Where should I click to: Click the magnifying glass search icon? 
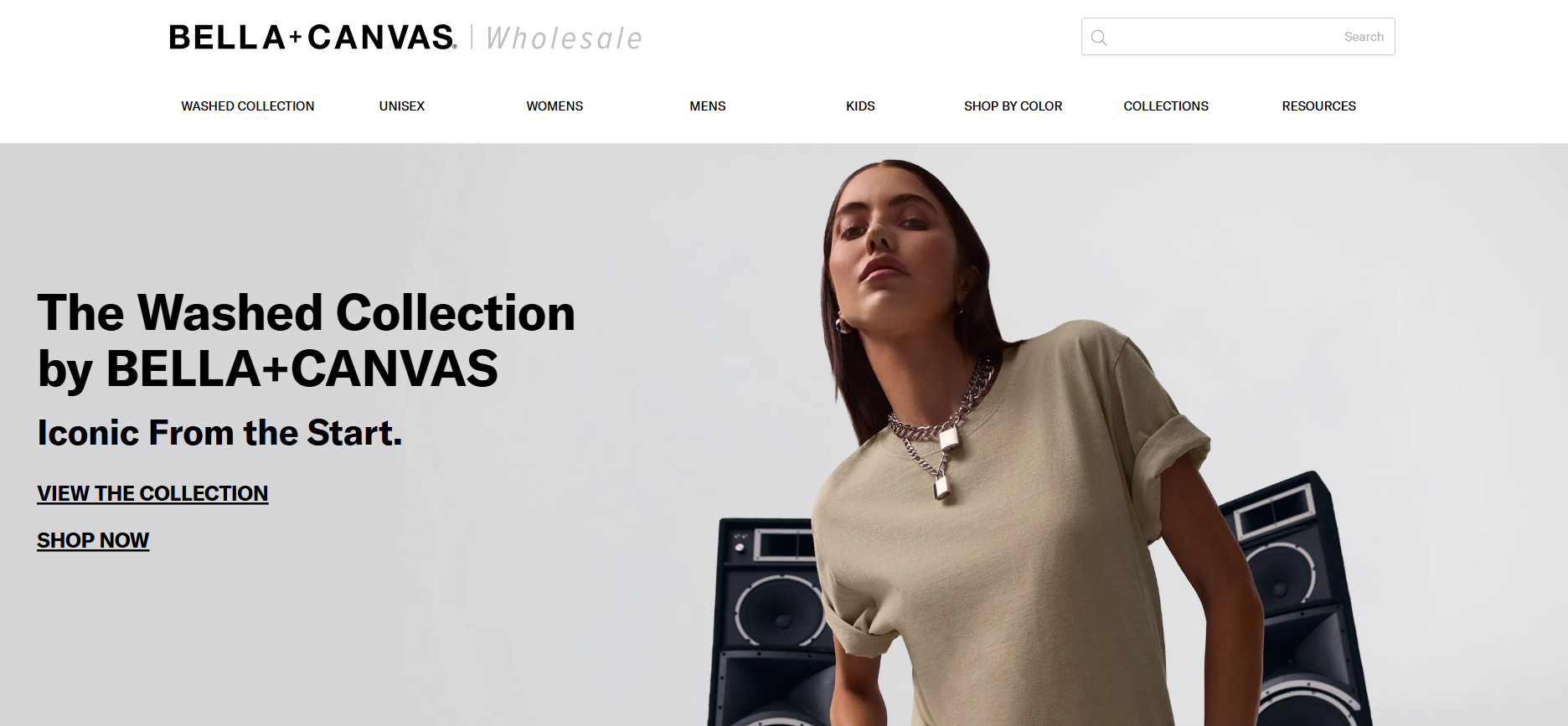[x=1099, y=38]
